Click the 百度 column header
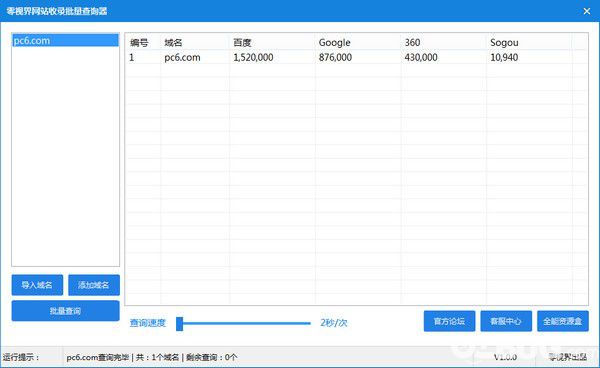 click(243, 42)
